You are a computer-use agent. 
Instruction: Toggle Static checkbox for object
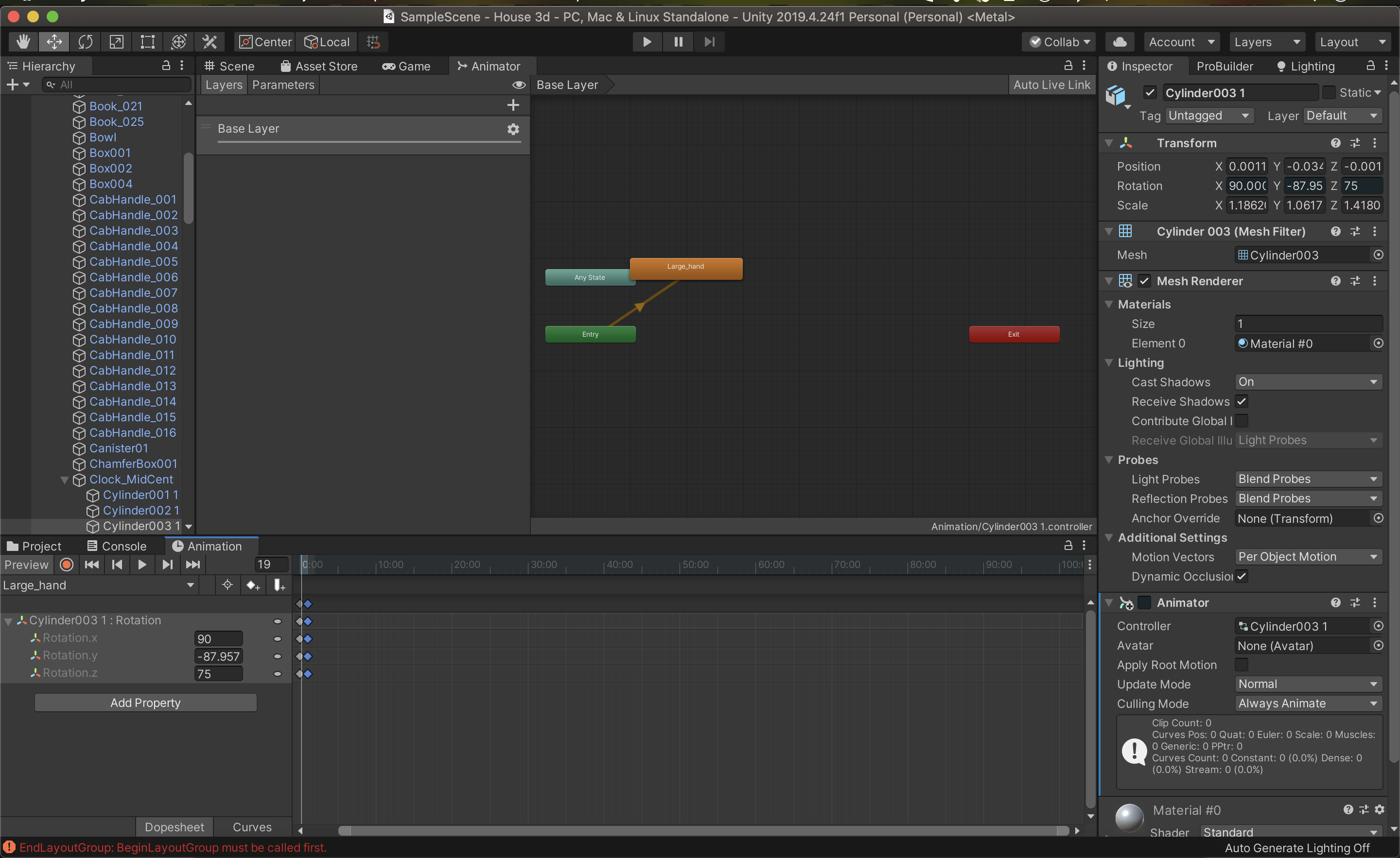coord(1329,92)
